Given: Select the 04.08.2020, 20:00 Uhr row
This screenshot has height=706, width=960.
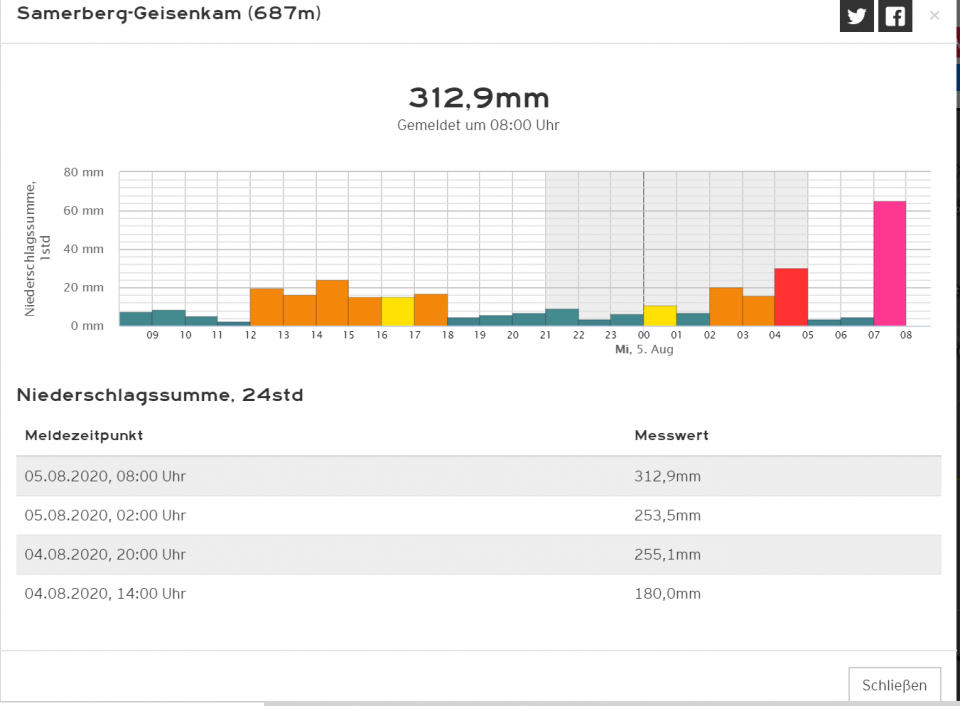Looking at the screenshot, I should point(478,555).
